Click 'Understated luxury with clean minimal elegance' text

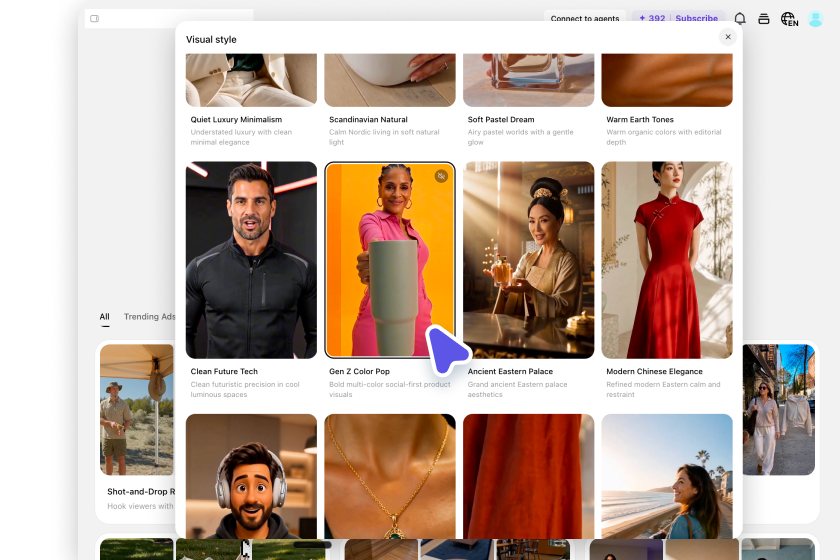coord(241,137)
